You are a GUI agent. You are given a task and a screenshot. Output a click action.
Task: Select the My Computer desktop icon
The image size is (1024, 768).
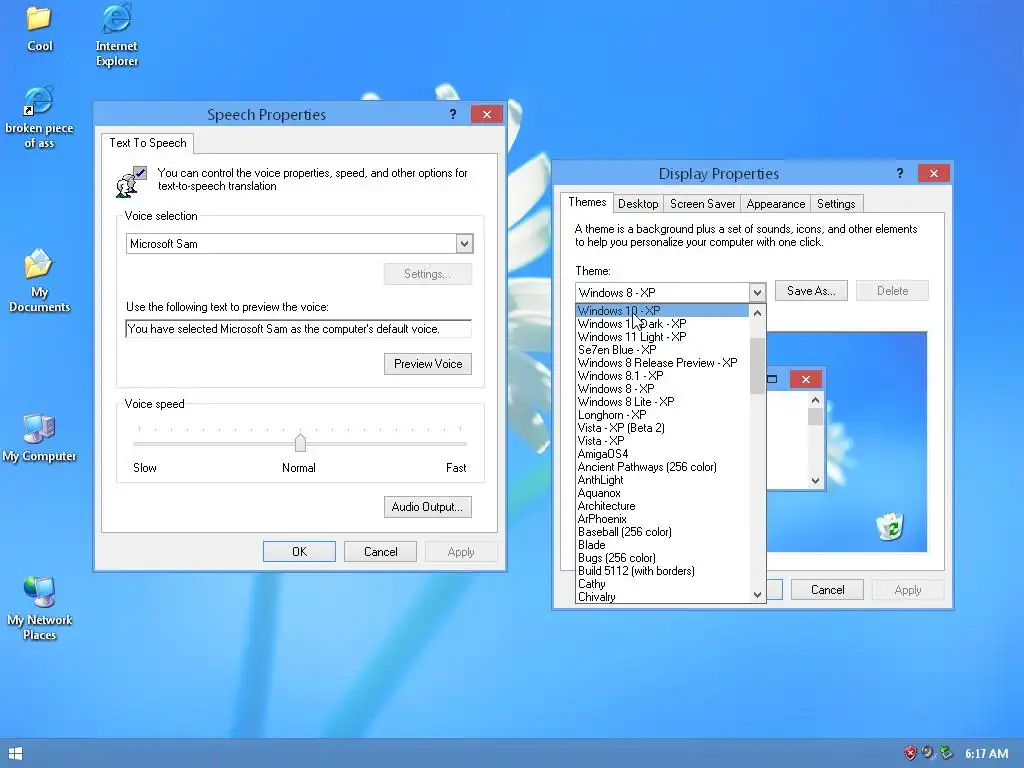coord(39,438)
